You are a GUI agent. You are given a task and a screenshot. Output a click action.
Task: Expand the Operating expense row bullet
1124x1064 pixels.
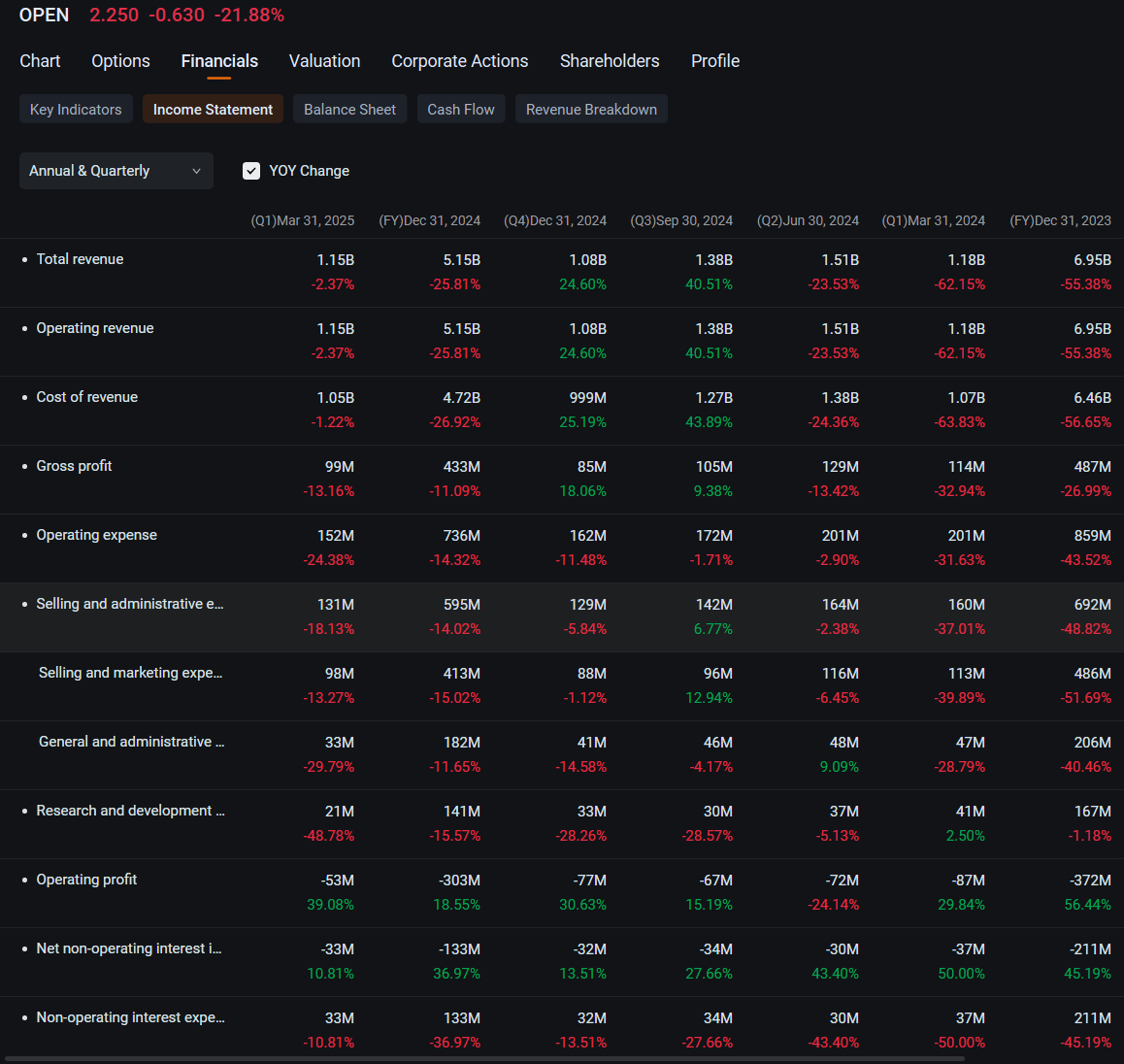tap(24, 534)
